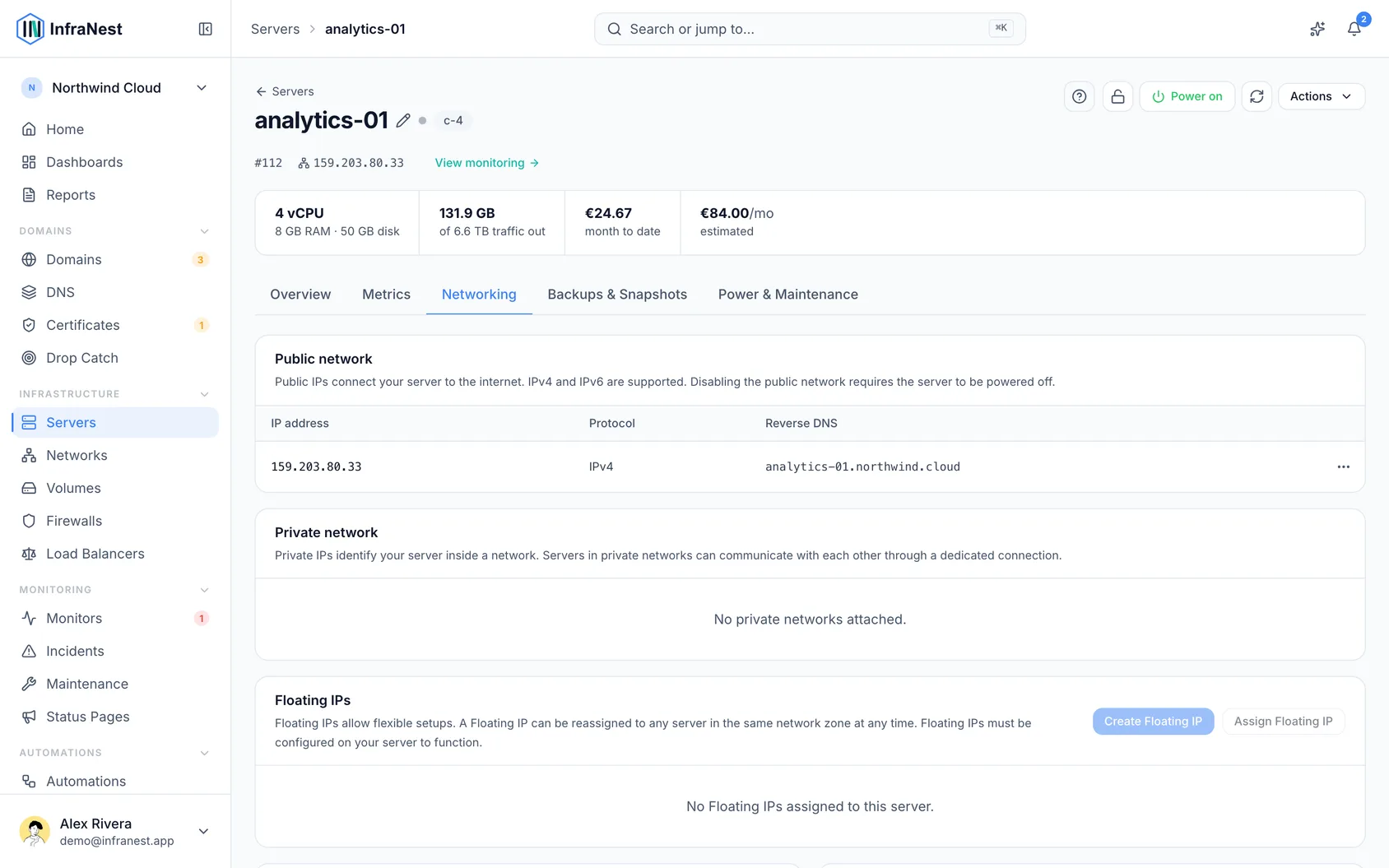
Task: Click the Servers breadcrumb
Action: point(275,29)
